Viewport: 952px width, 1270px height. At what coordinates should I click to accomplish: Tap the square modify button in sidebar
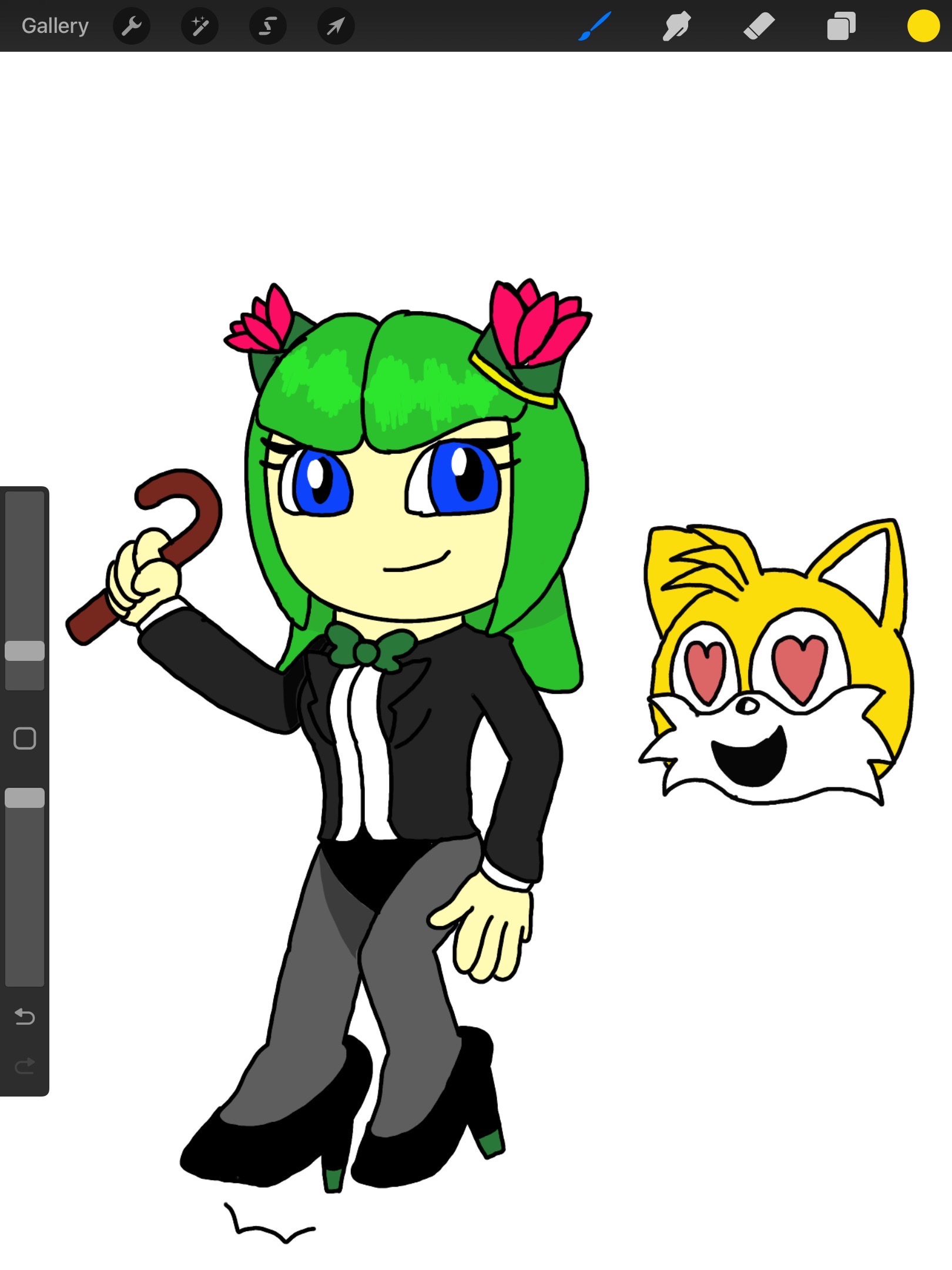25,738
